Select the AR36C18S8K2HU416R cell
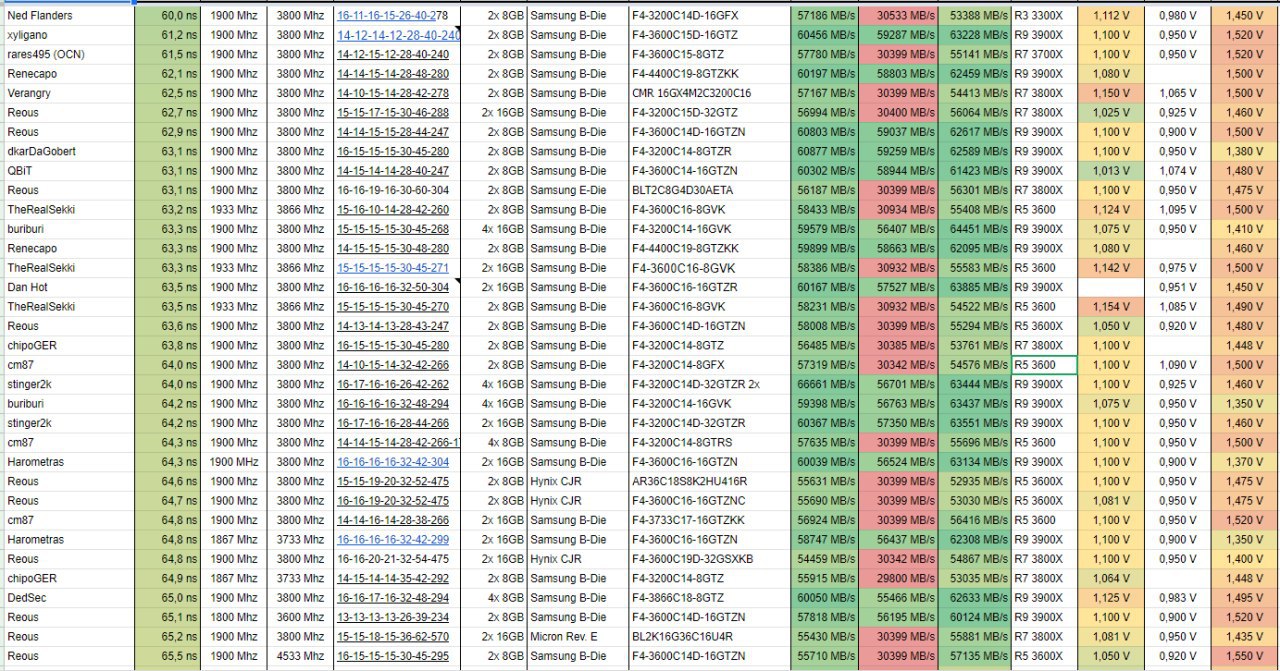This screenshot has height=671, width=1280. pos(710,481)
